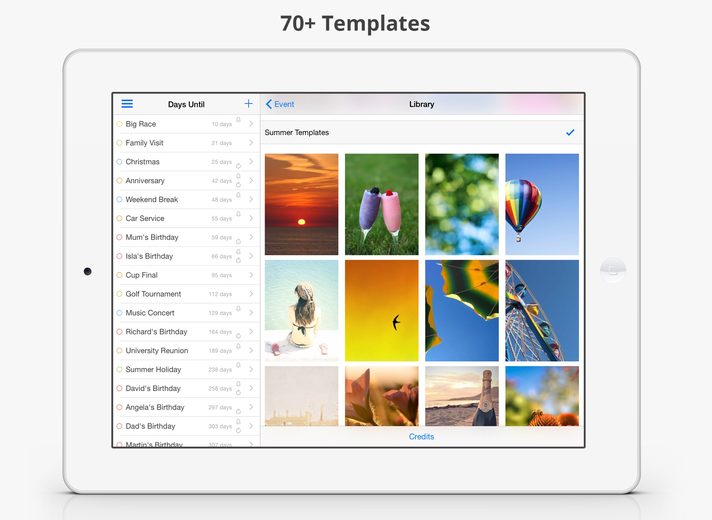Image resolution: width=712 pixels, height=520 pixels.
Task: Open the hamburger menu in Days Until
Action: (127, 104)
